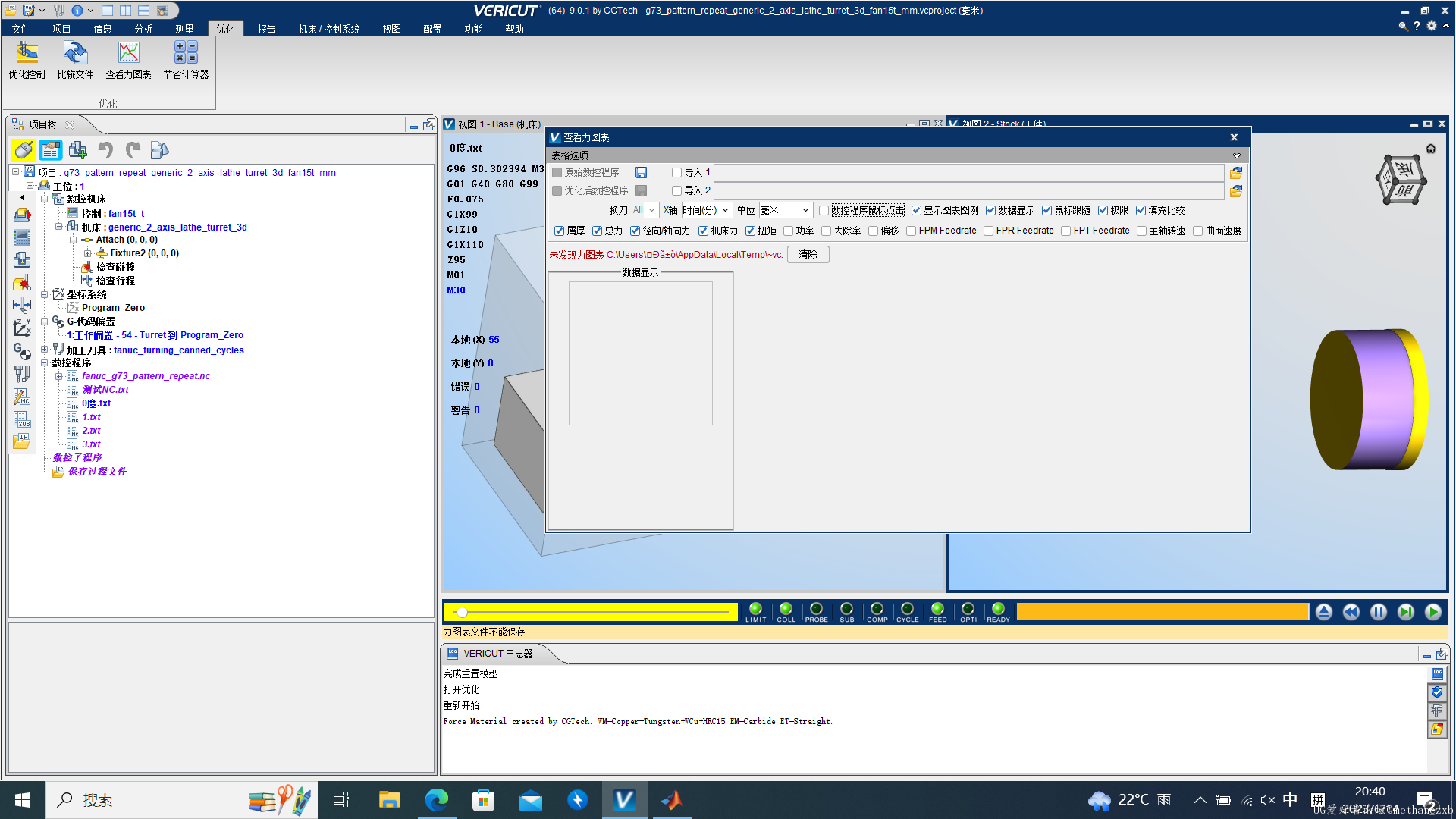The width and height of the screenshot is (1456, 819).
Task: Open the X轴 时间(分) dropdown
Action: (x=706, y=211)
